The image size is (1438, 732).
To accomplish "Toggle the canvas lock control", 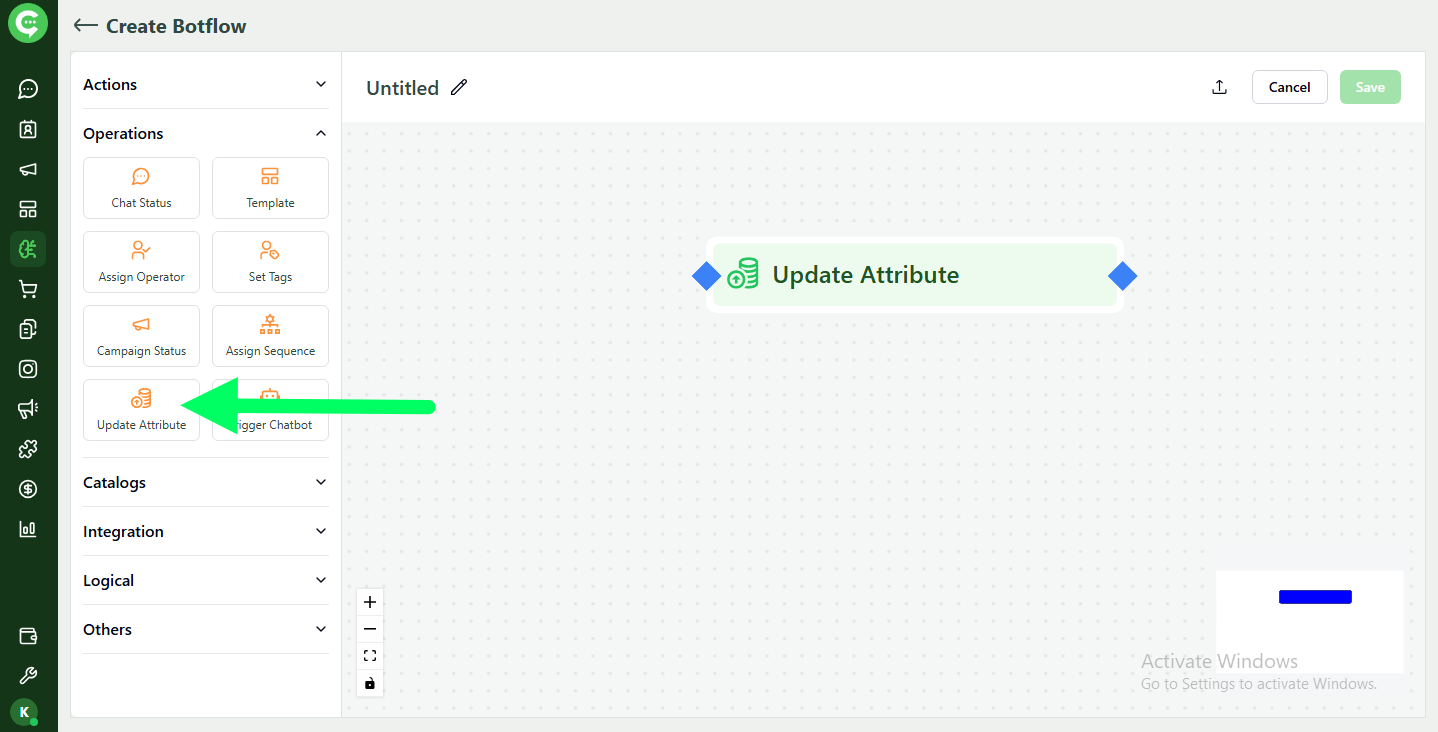I will coord(369,683).
